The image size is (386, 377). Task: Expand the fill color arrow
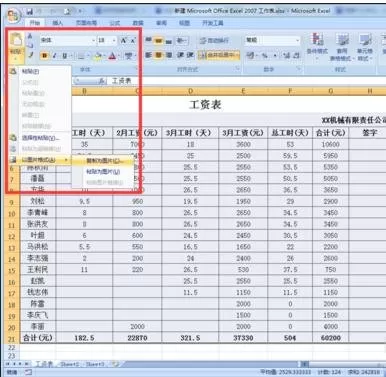[104, 56]
